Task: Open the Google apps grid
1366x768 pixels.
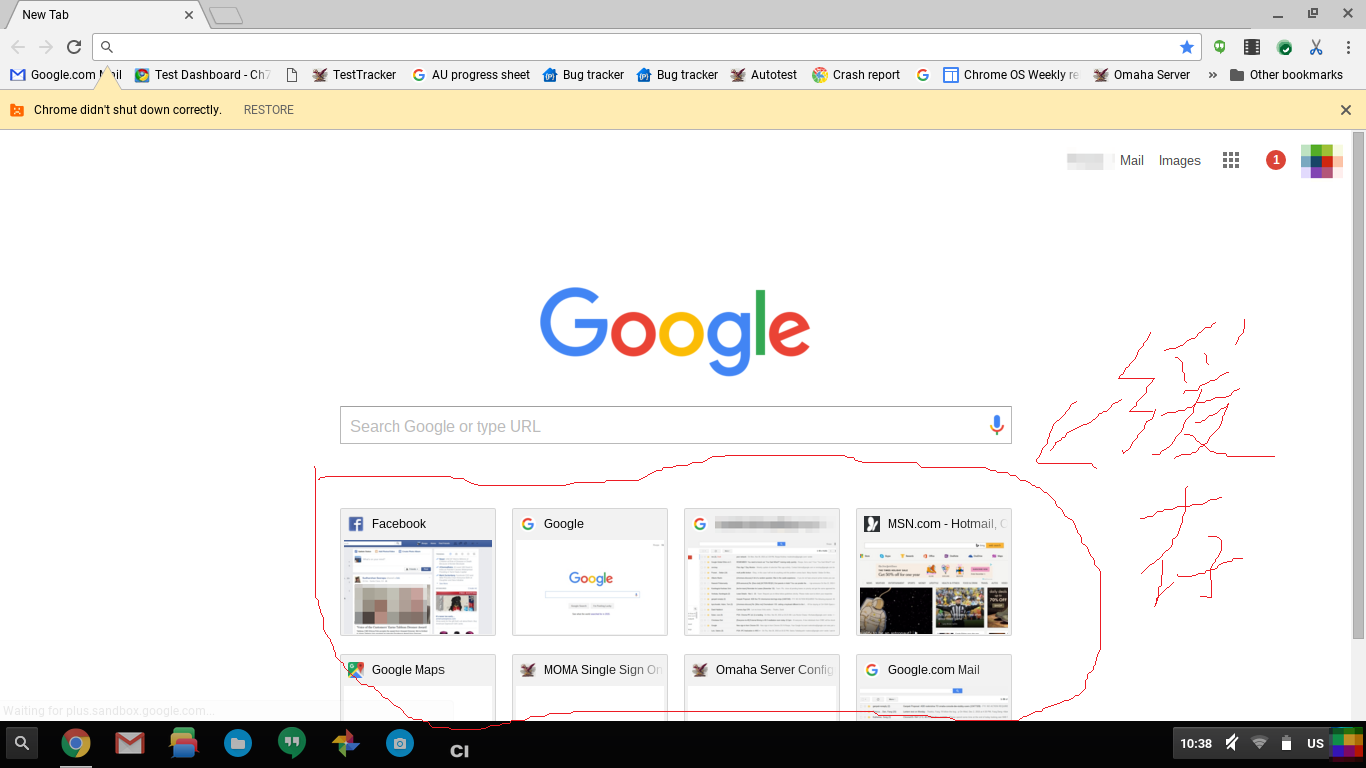Action: 1231,160
